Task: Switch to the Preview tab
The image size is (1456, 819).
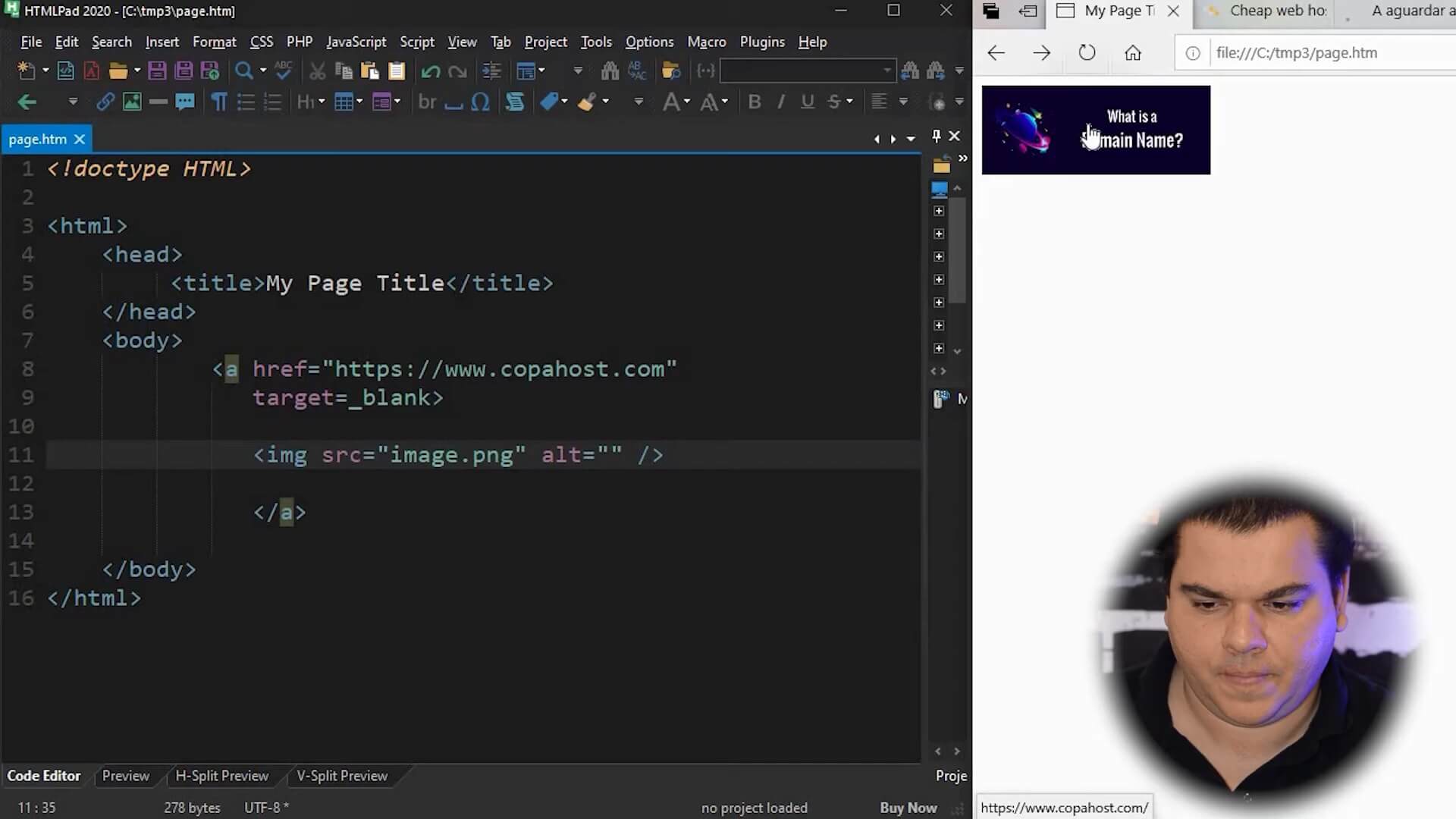Action: [x=126, y=776]
